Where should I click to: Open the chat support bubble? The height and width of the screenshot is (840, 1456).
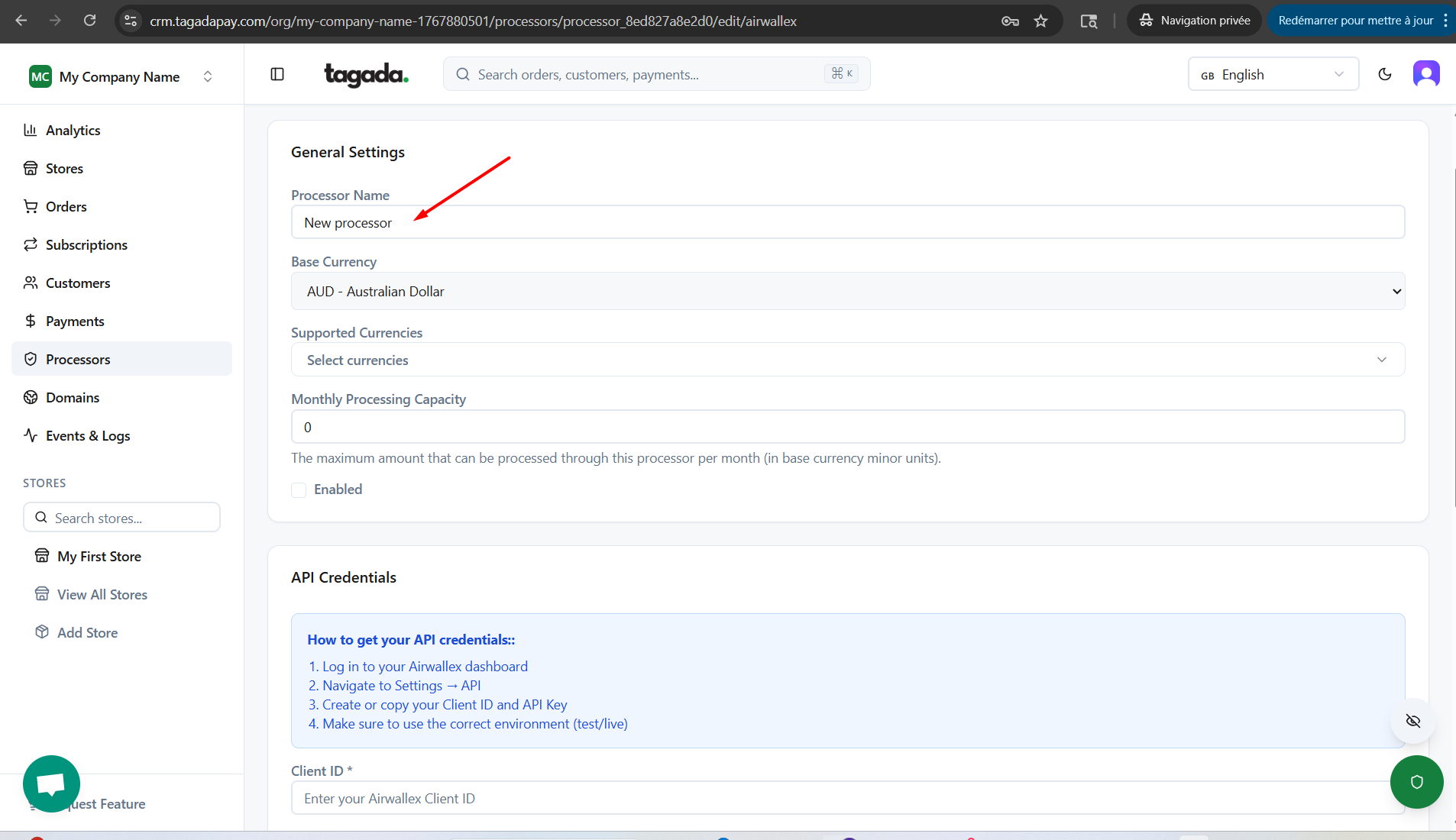(51, 783)
